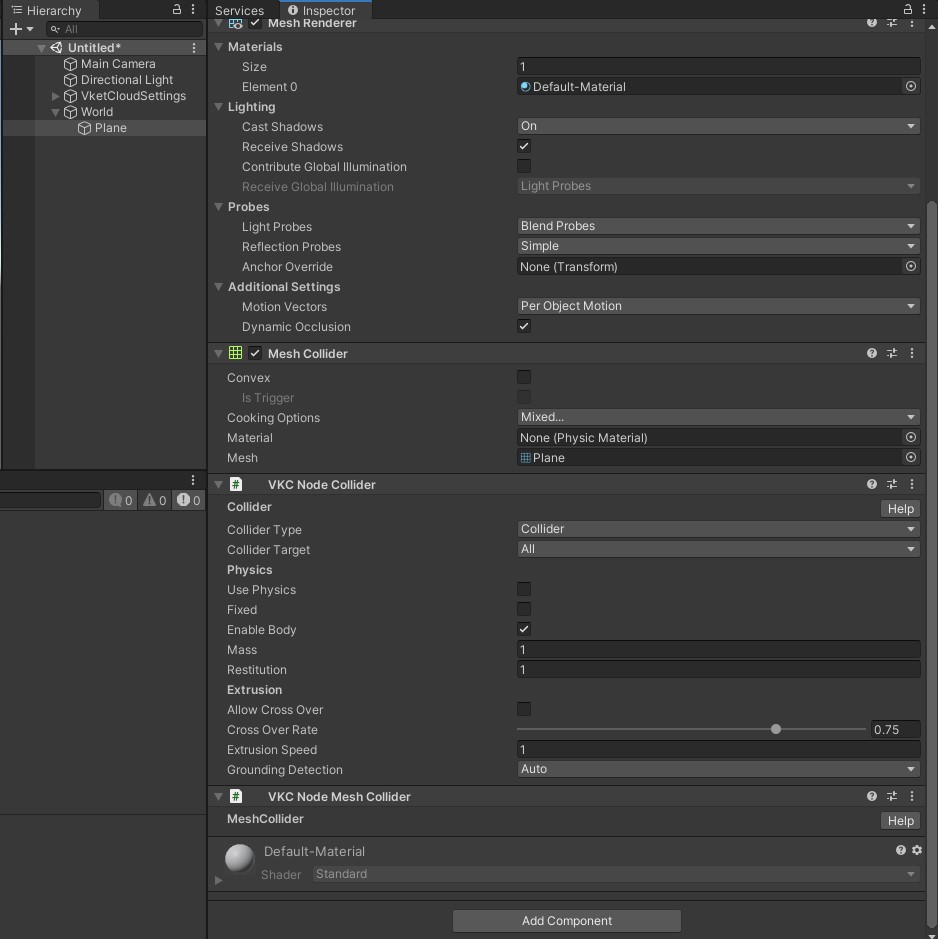Click object picker beside Mesh Plane field

coord(910,458)
